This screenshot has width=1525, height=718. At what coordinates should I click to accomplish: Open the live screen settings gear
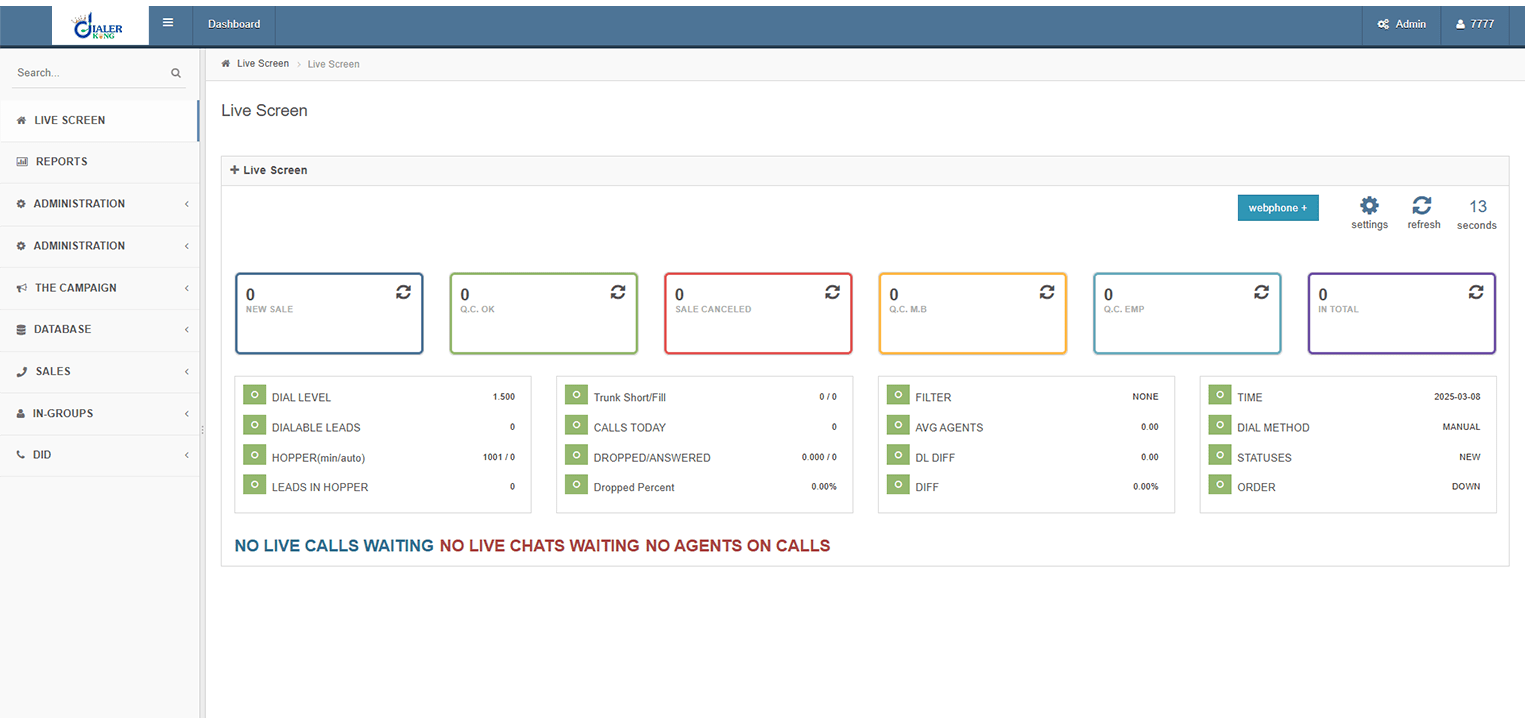(x=1369, y=207)
